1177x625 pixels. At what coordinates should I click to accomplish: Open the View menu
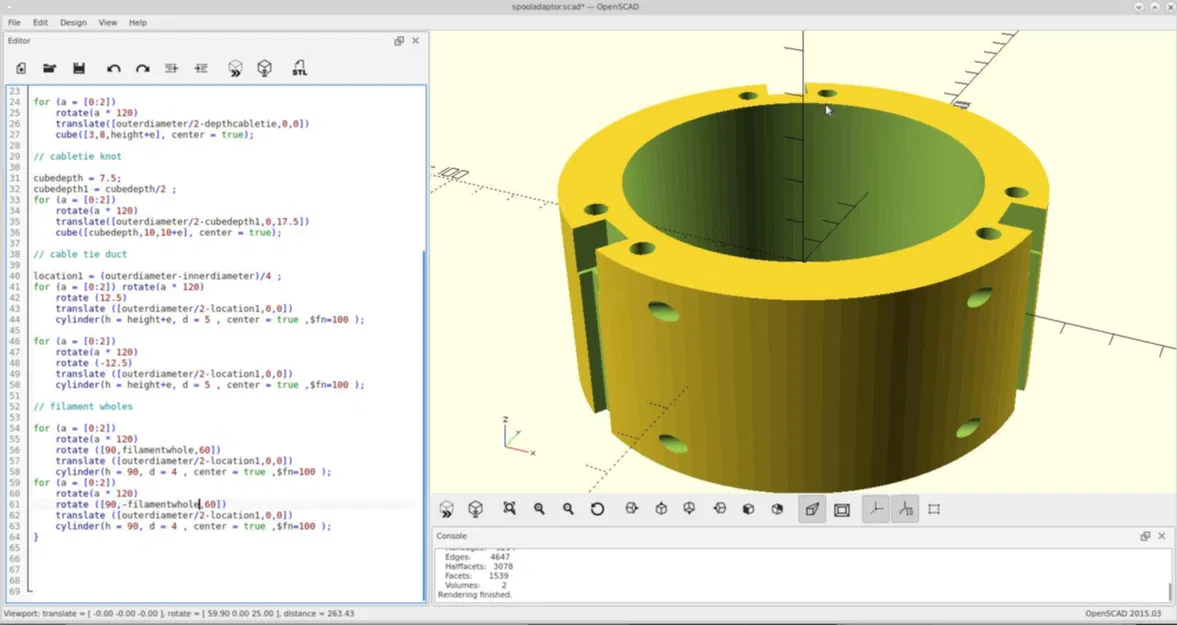tap(107, 22)
